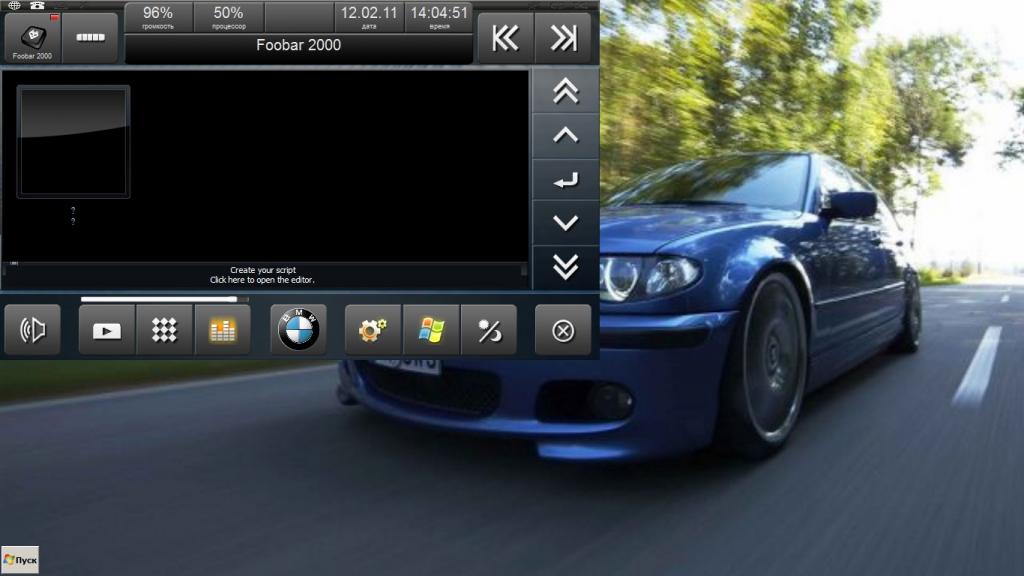This screenshot has width=1024, height=576.
Task: Skip to next track
Action: click(x=563, y=38)
